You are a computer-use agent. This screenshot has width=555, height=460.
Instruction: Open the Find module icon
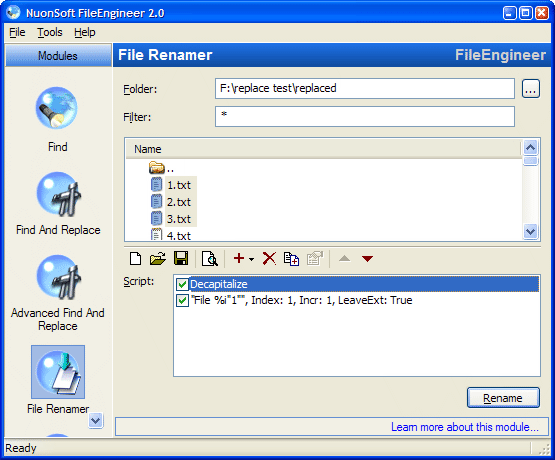[57, 108]
